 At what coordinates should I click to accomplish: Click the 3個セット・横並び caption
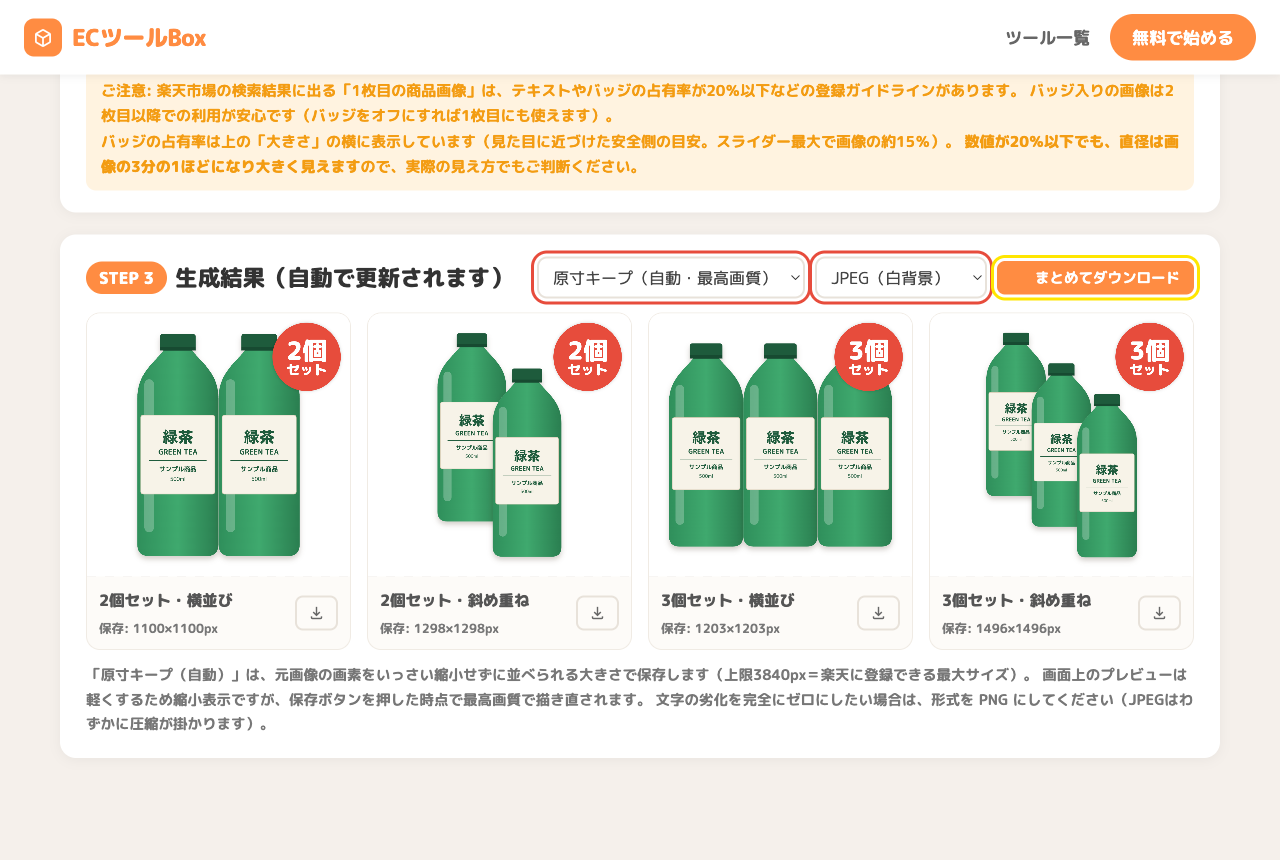(x=728, y=600)
